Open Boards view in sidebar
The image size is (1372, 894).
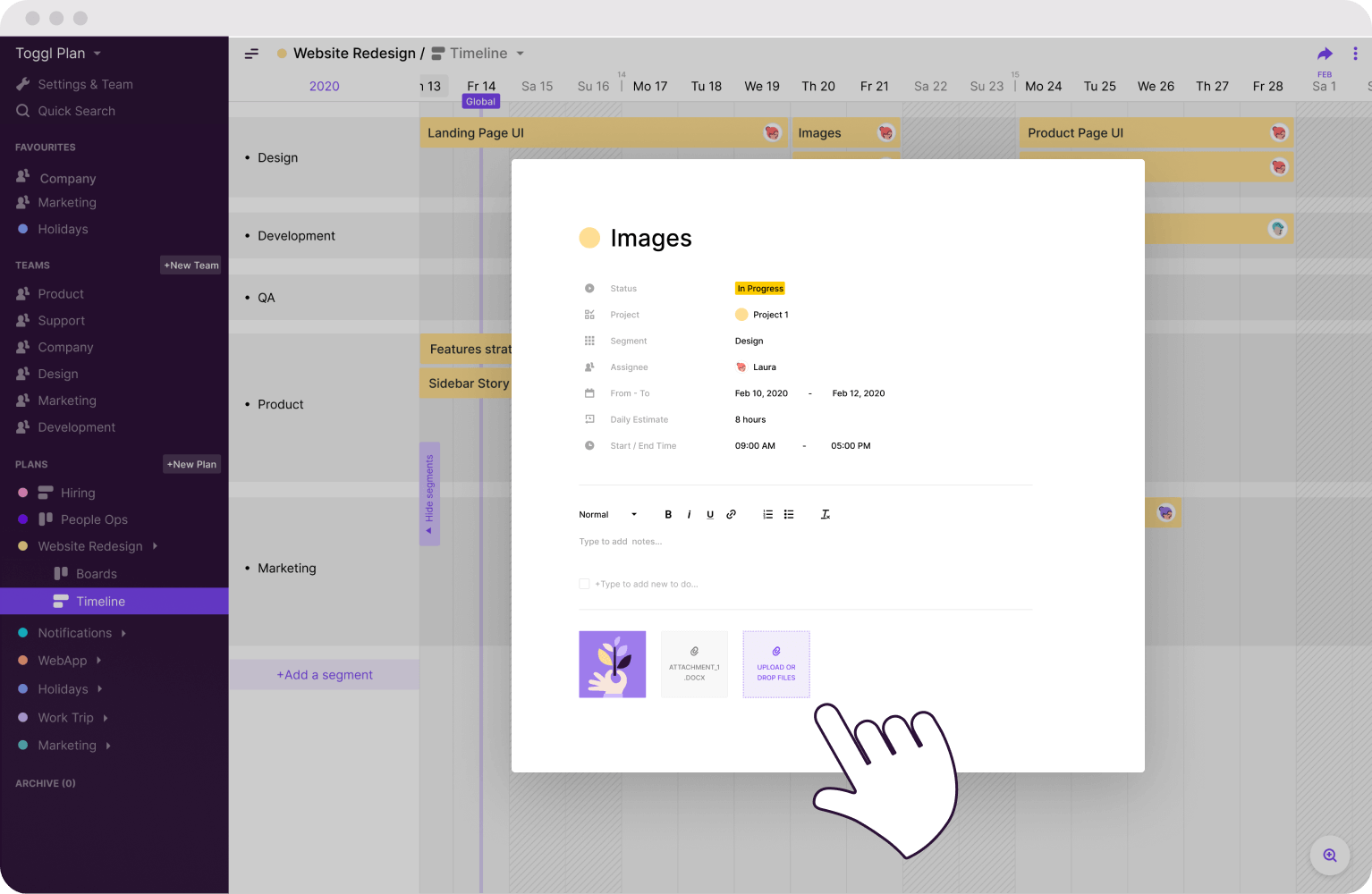coord(96,574)
